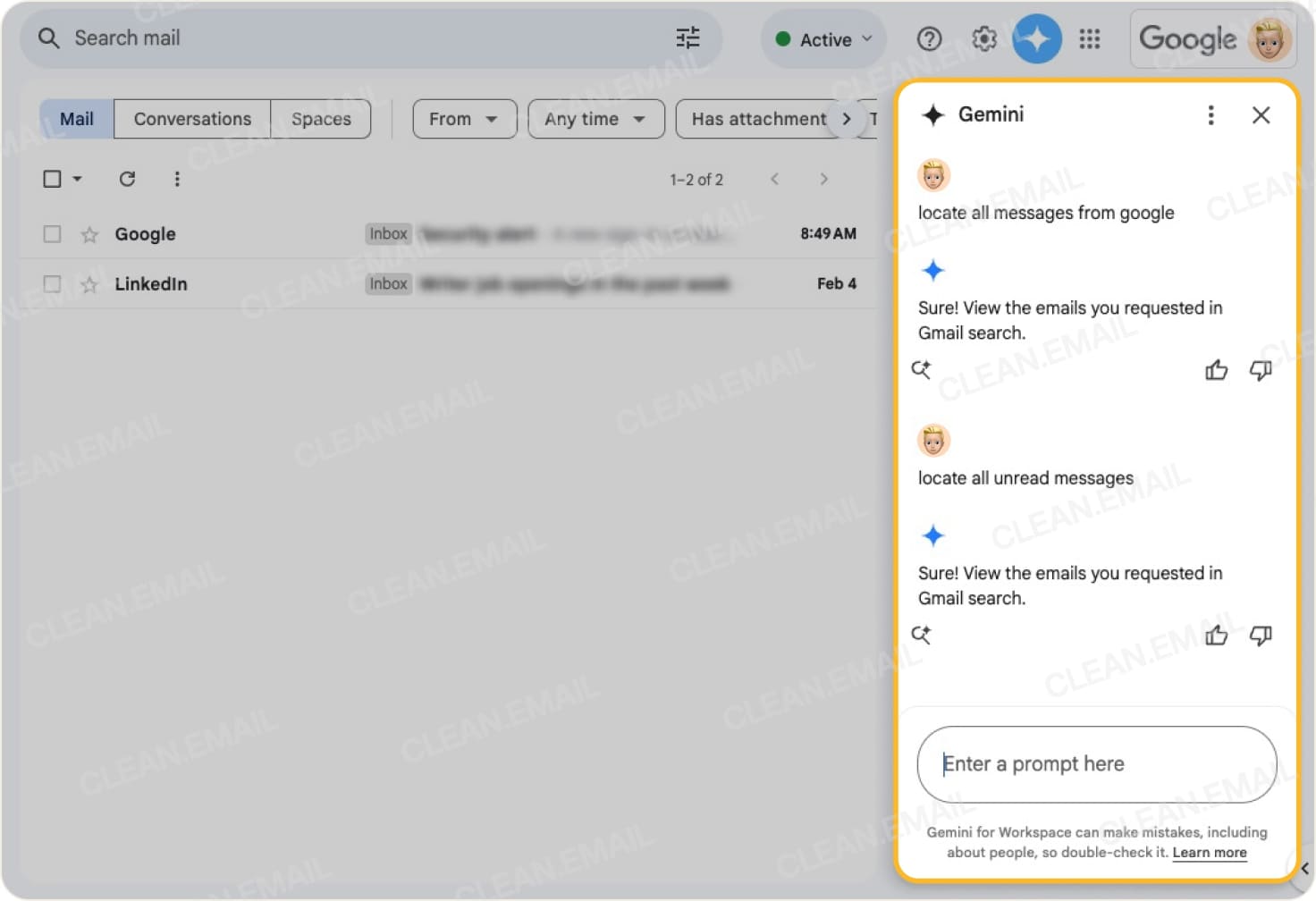Open the Help icon
The image size is (1316, 901).
(x=929, y=38)
